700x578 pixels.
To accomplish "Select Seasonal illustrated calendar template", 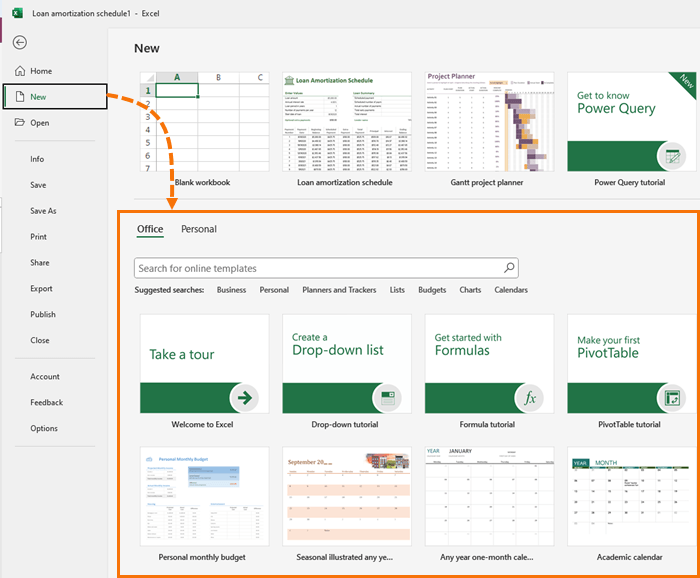I will tap(347, 496).
